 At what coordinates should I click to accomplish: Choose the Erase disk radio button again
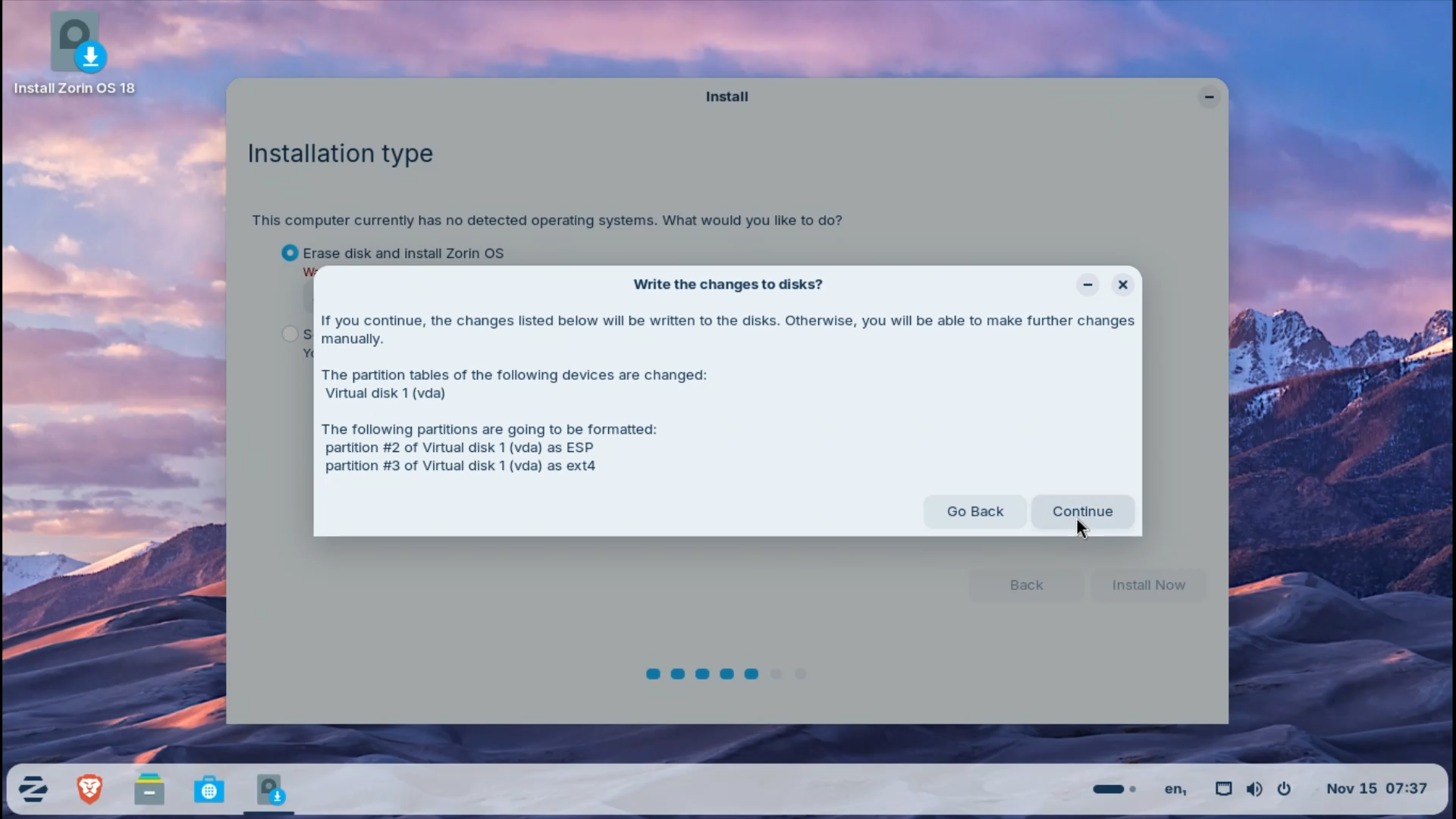290,253
